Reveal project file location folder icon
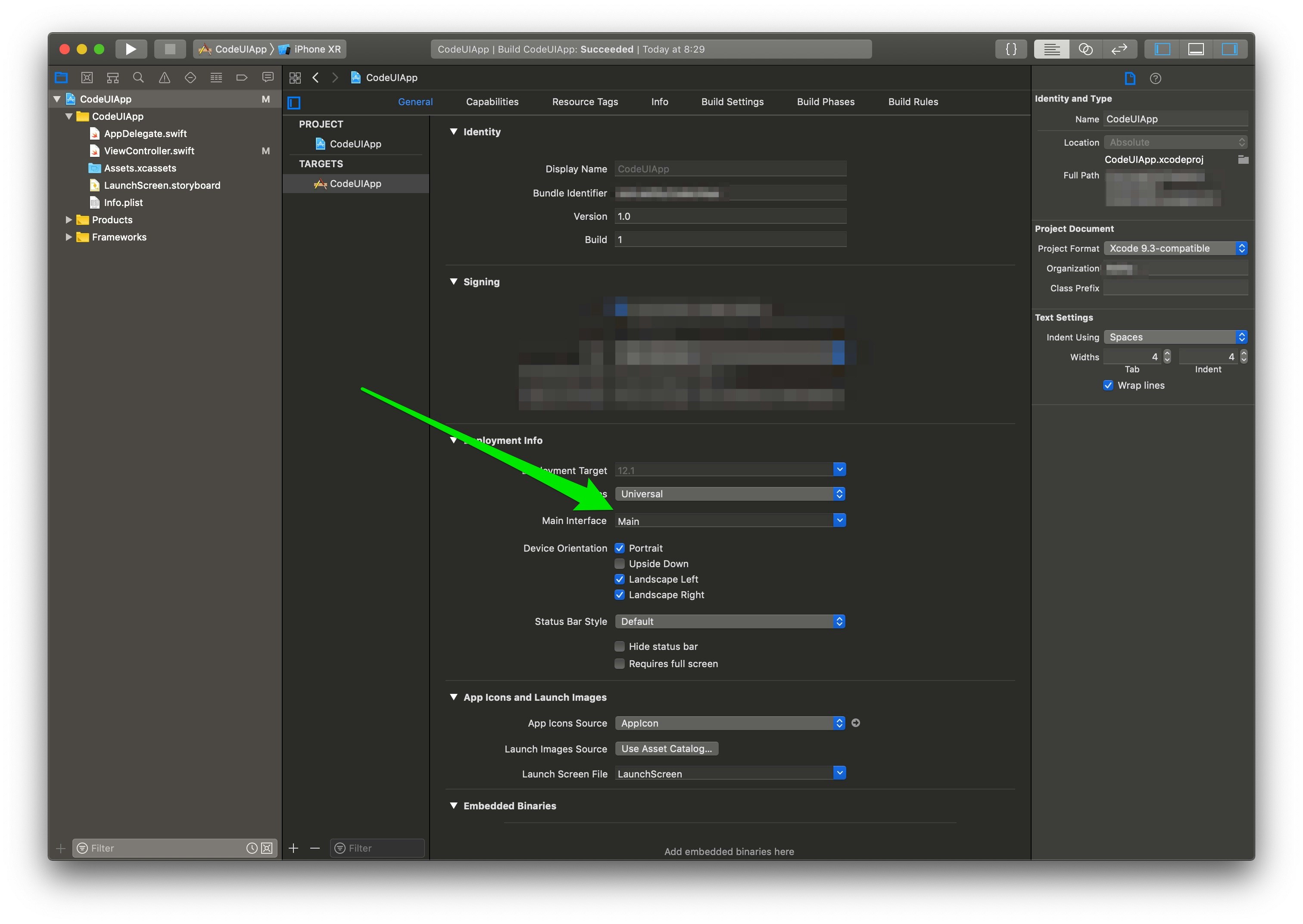 [x=1243, y=160]
